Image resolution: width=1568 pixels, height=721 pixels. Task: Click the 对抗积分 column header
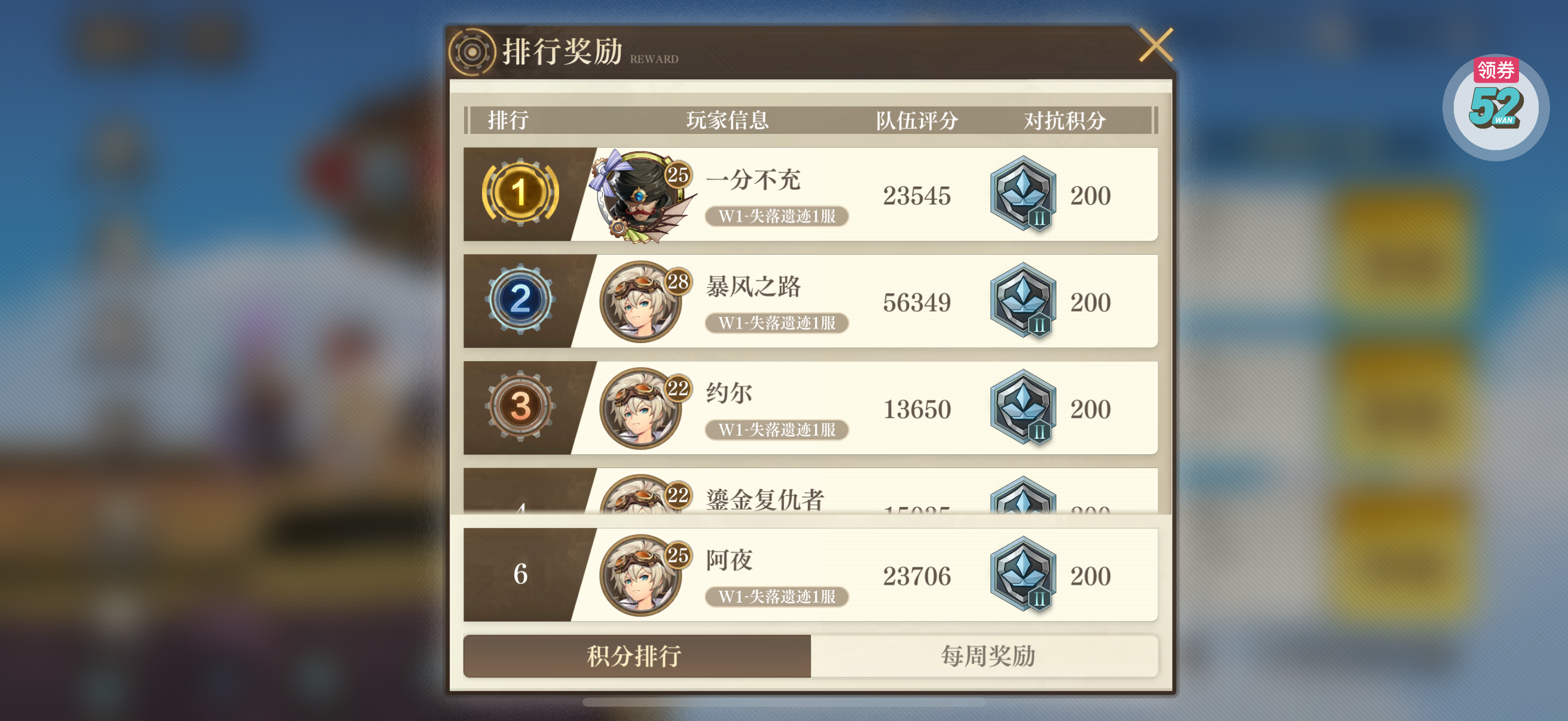click(1064, 120)
